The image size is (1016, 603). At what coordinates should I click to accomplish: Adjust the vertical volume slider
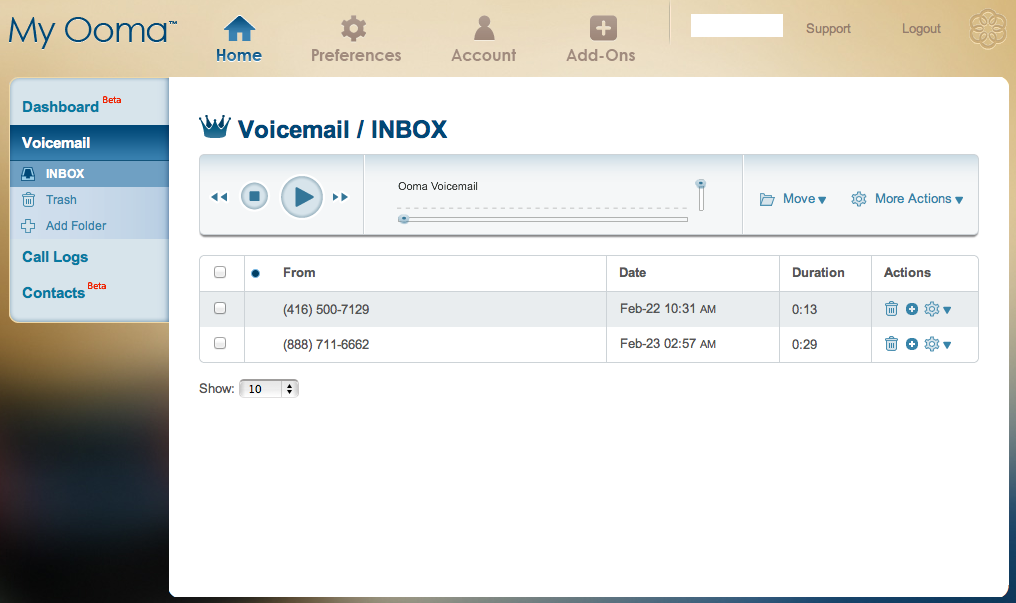(x=700, y=195)
